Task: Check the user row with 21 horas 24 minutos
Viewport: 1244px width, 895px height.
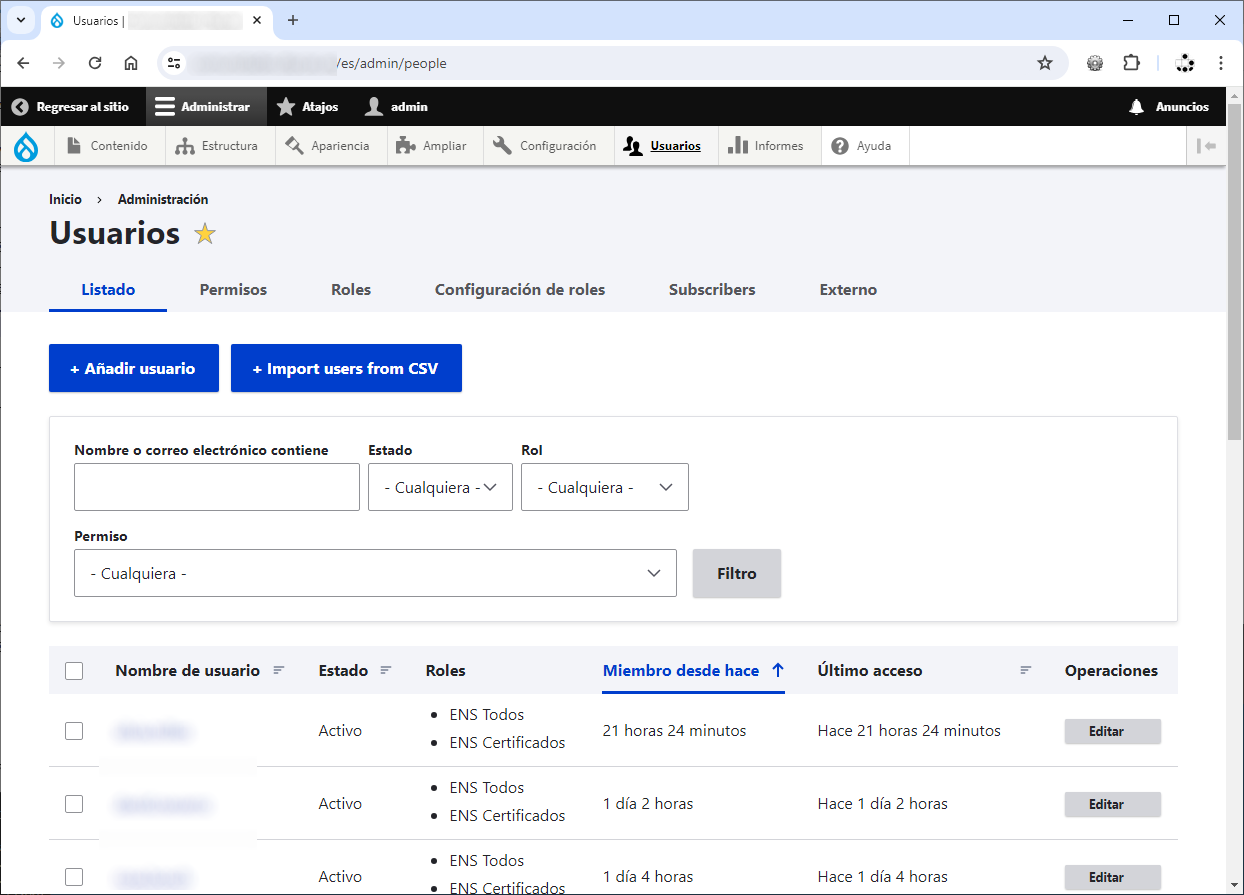Action: pyautogui.click(x=74, y=731)
